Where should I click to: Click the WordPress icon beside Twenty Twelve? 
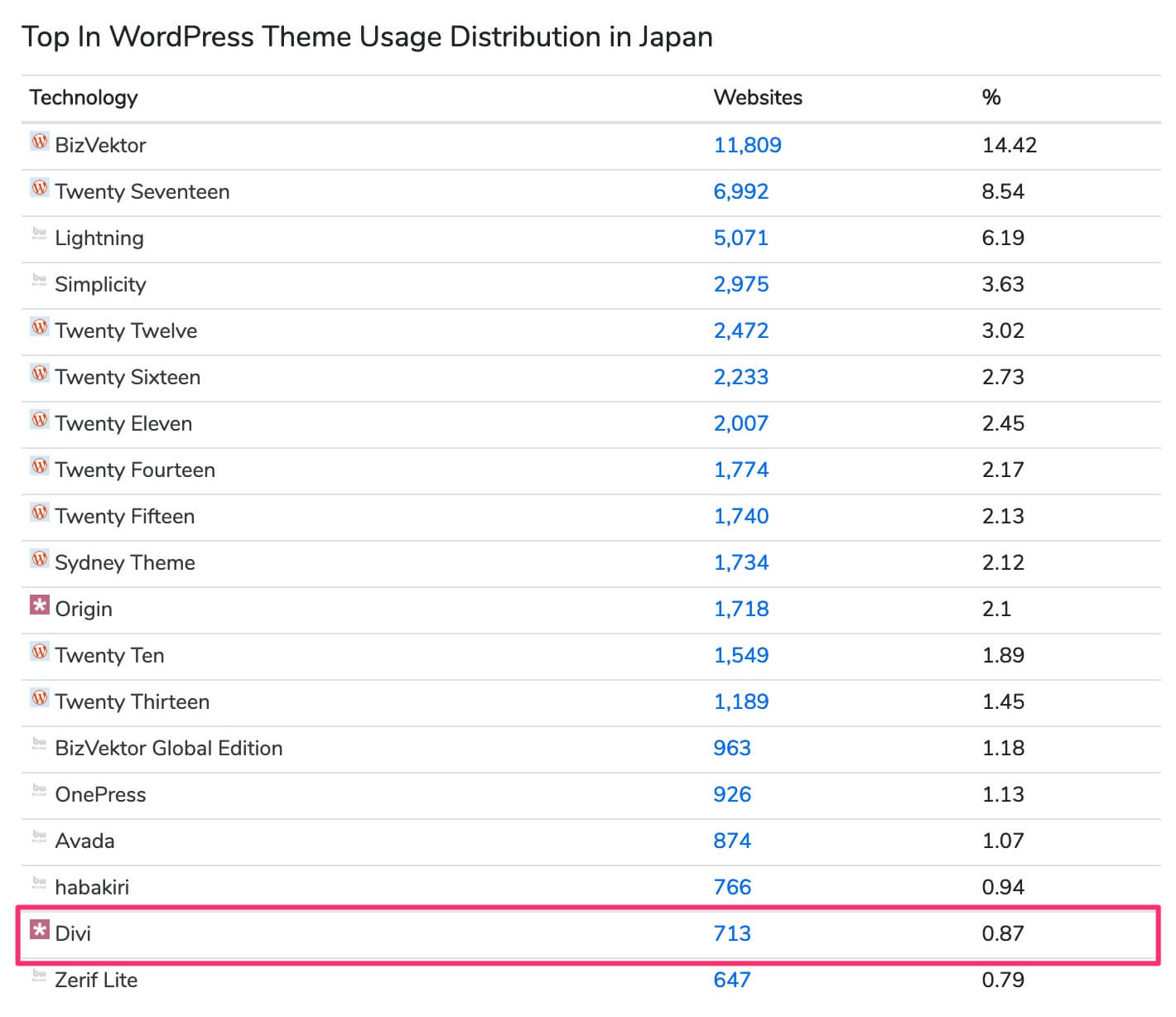(40, 327)
